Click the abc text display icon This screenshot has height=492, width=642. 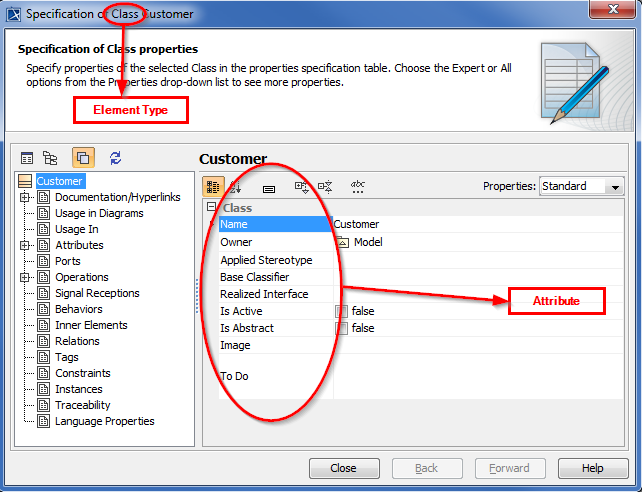(x=357, y=186)
